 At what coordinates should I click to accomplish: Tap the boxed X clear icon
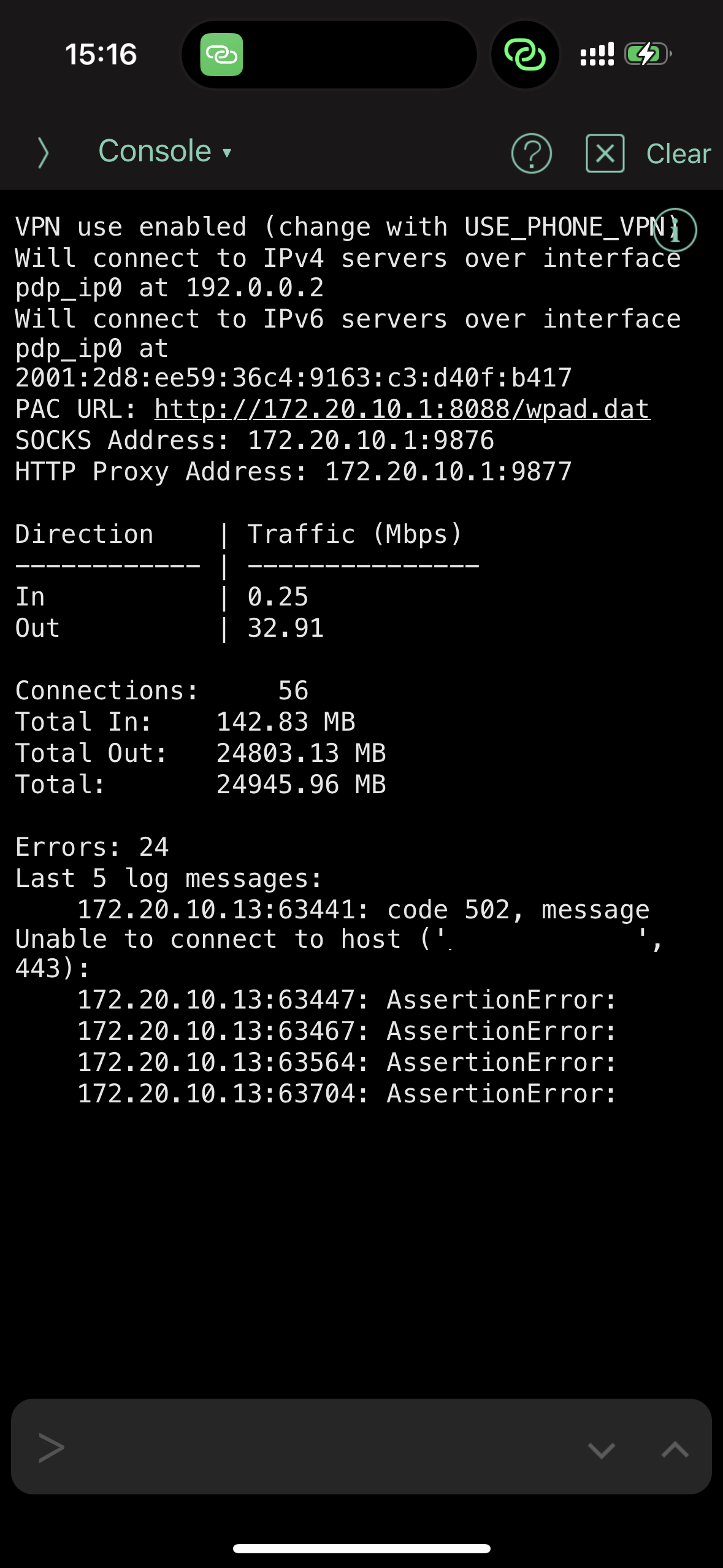(x=605, y=153)
